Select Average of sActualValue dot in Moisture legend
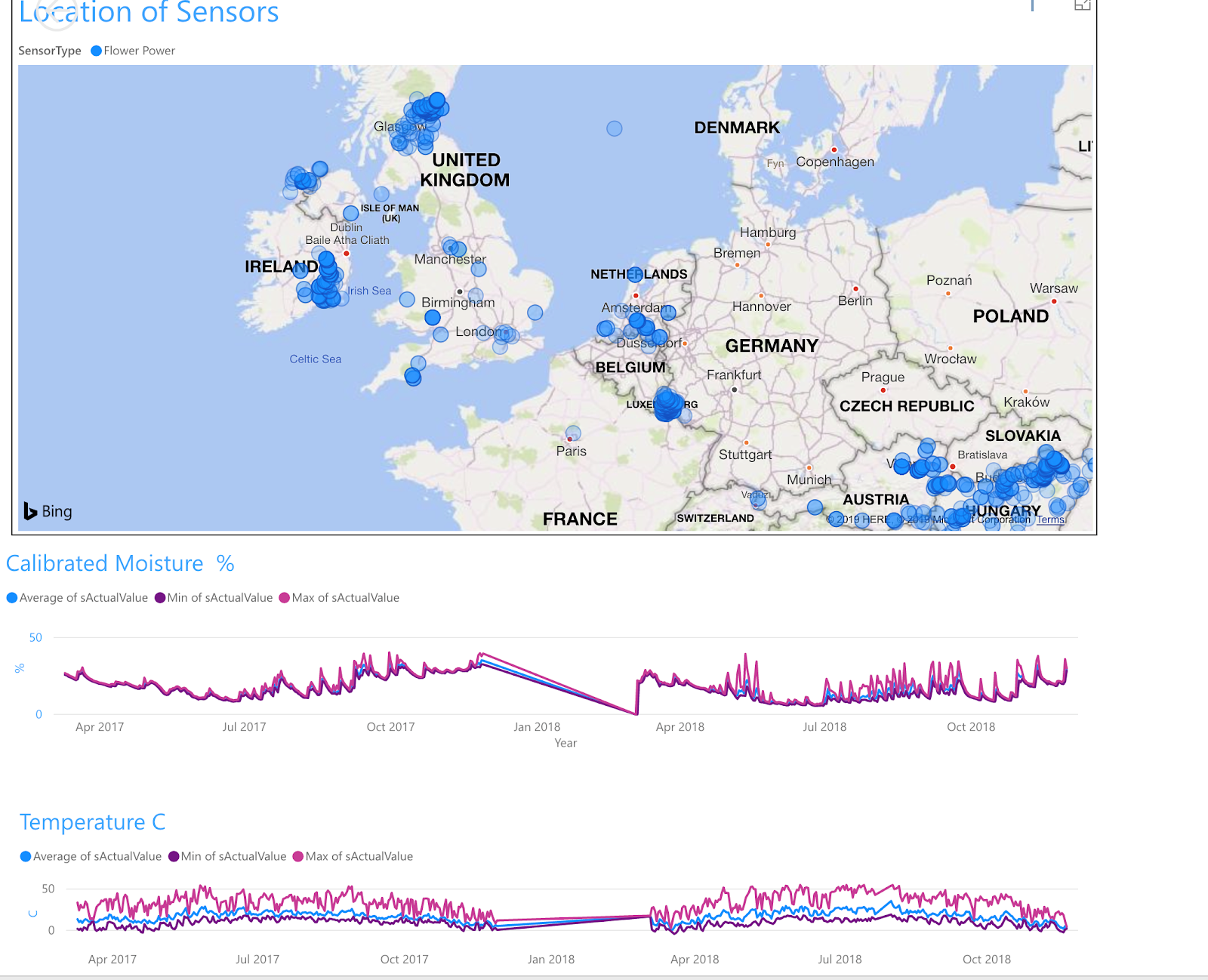Viewport: 1208px width, 980px height. click(11, 598)
